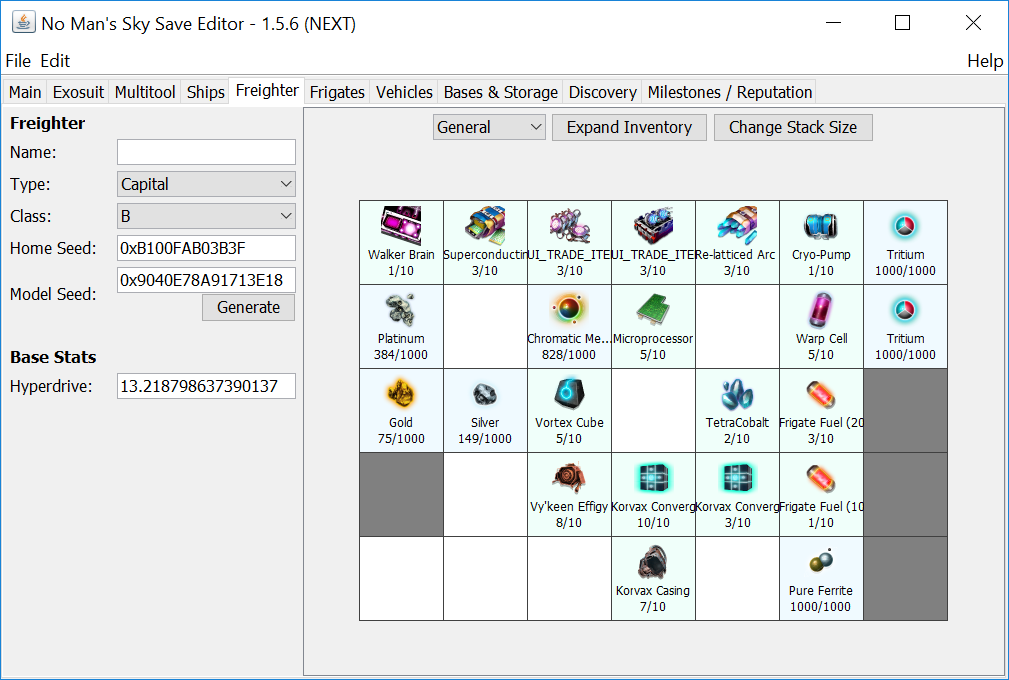Switch to the Frigates tab
Screen dimensions: 1009x680
(x=337, y=92)
